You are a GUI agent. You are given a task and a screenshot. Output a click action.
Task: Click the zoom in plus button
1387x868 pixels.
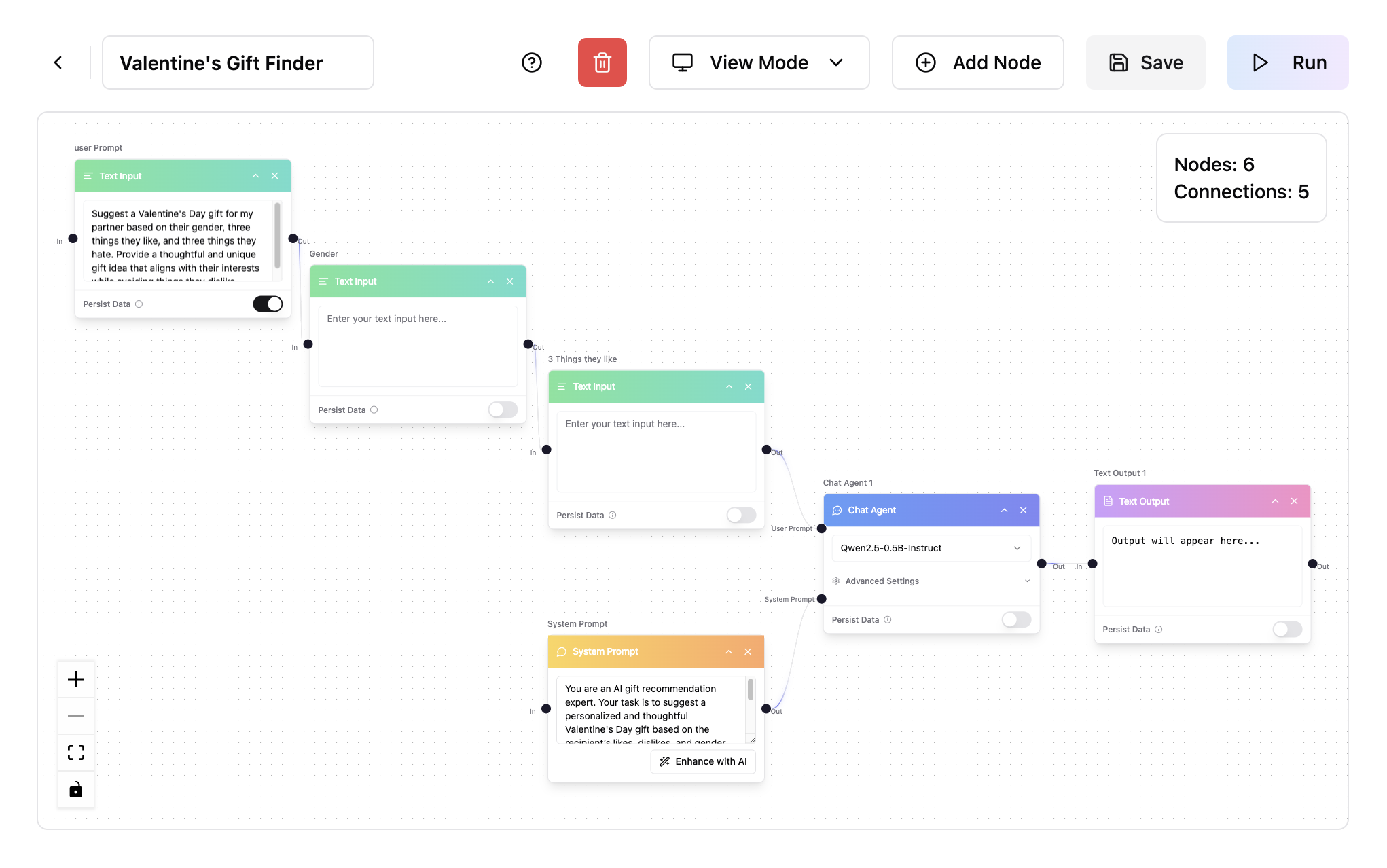(x=75, y=679)
